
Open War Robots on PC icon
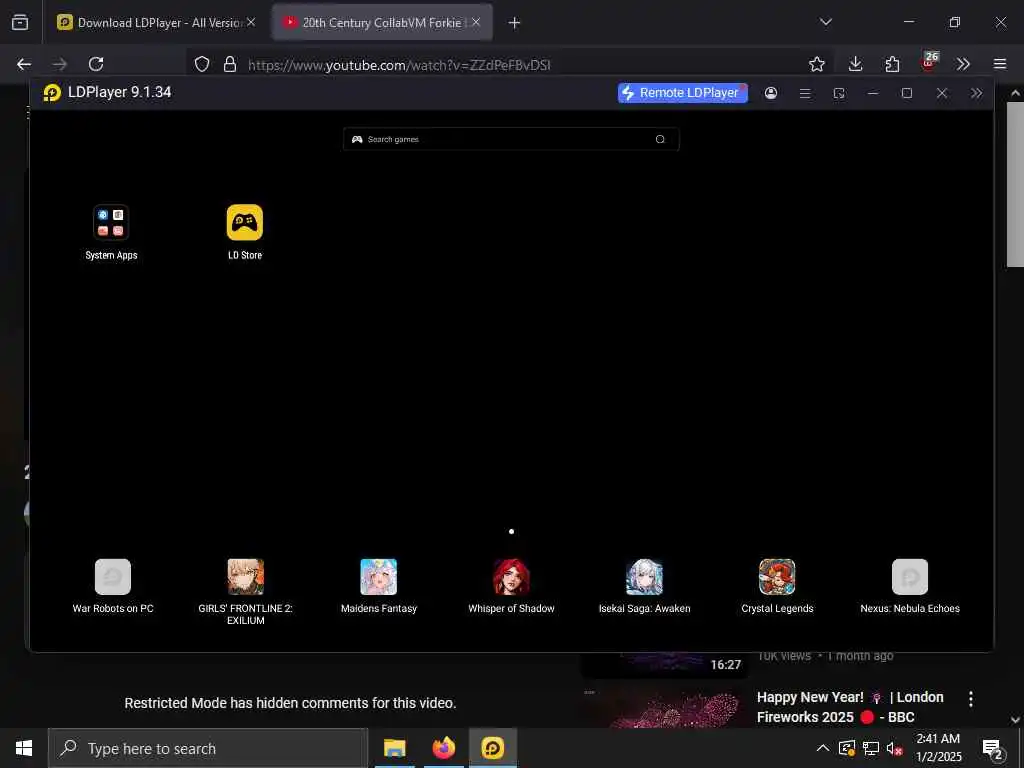tap(113, 577)
